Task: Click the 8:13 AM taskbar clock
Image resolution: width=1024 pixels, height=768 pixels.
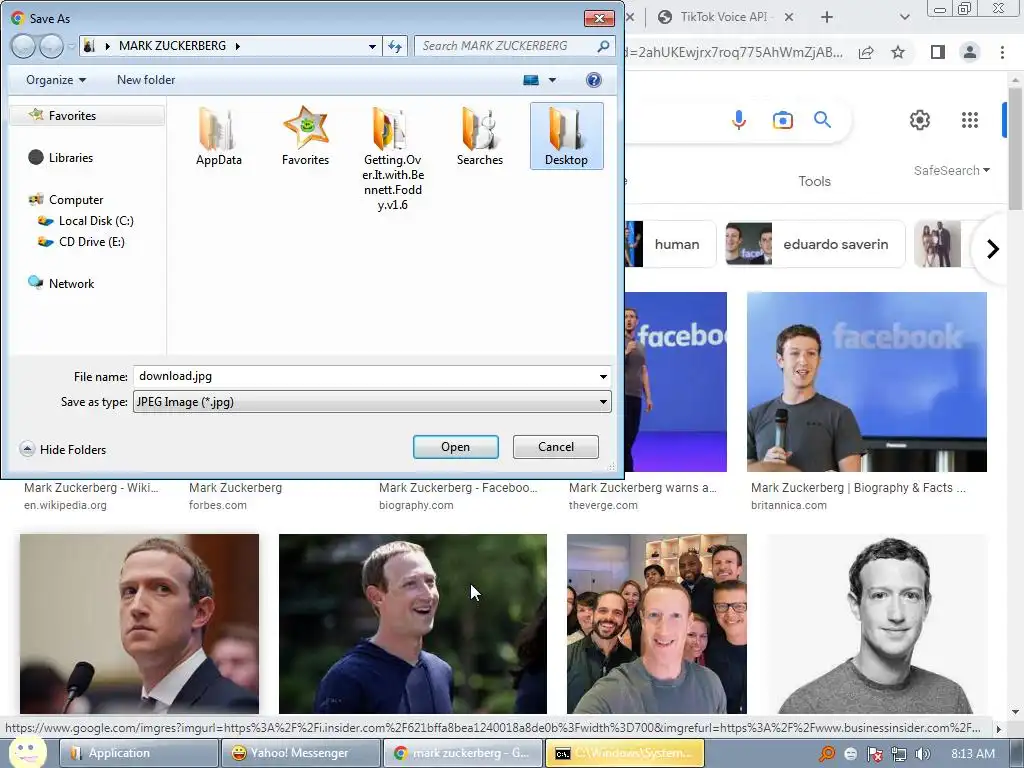Action: click(x=972, y=754)
